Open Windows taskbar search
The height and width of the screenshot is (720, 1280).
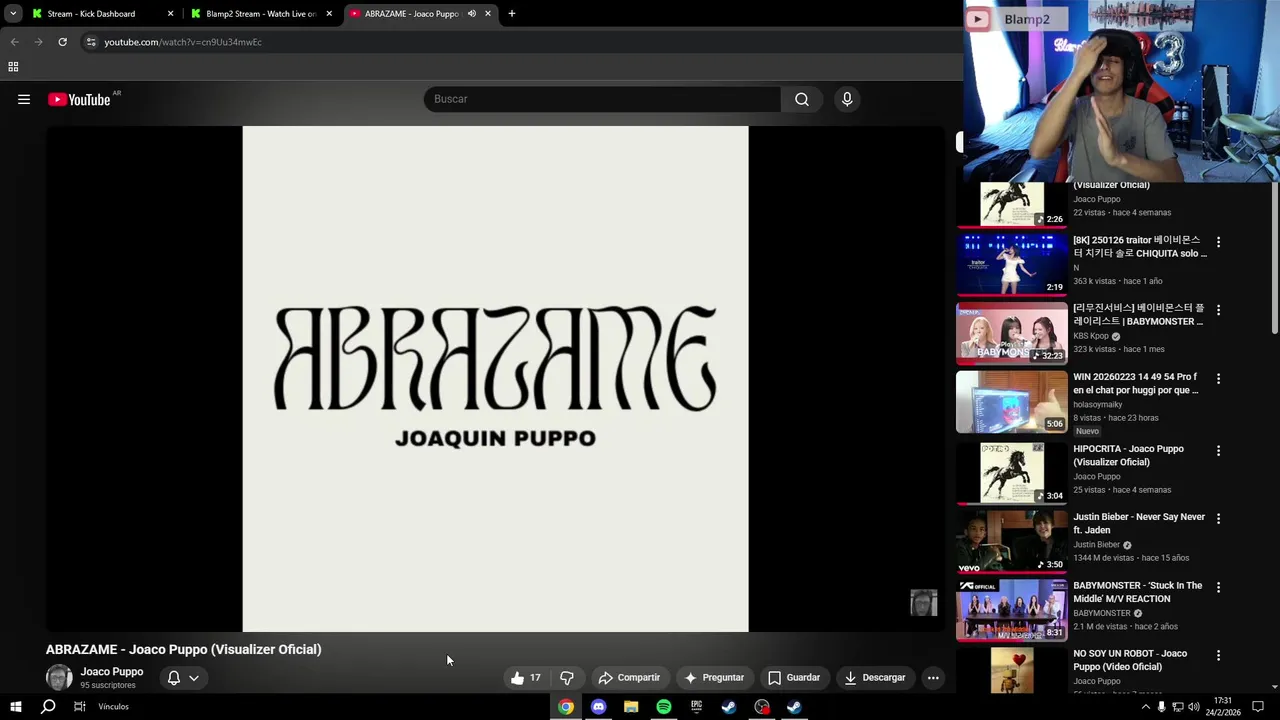coord(48,707)
